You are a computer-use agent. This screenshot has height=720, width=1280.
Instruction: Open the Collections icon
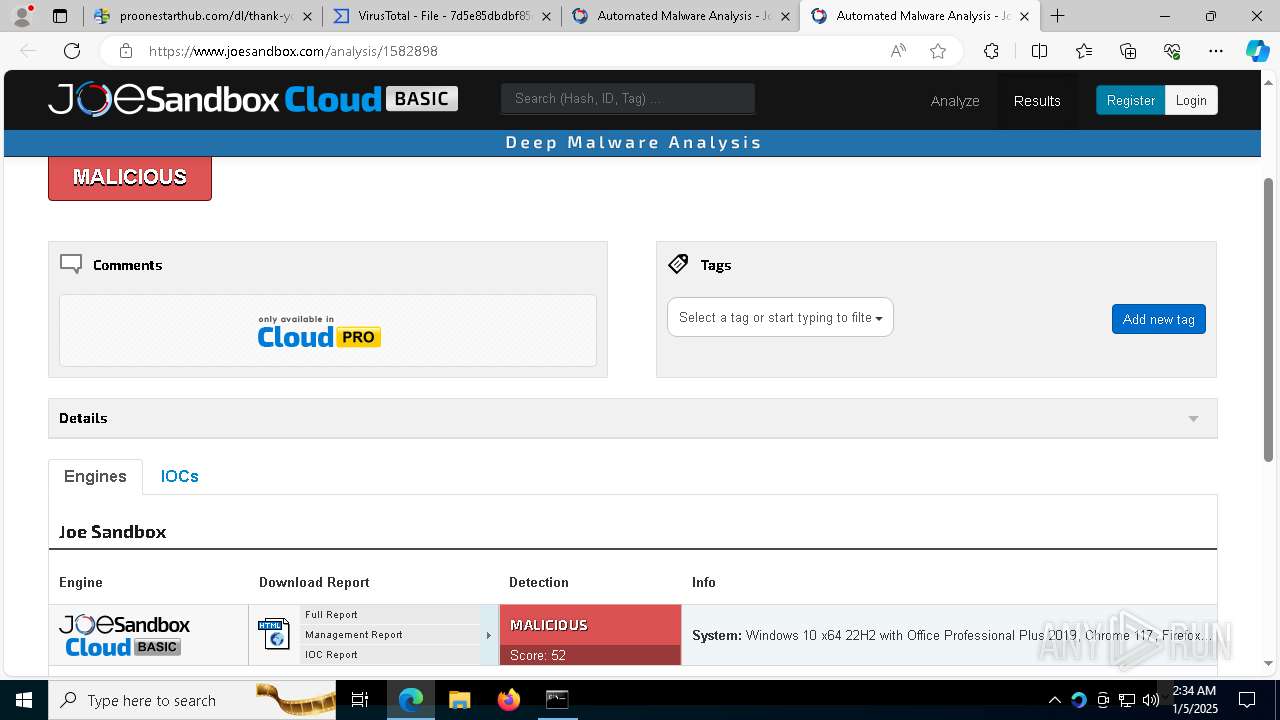[1128, 51]
